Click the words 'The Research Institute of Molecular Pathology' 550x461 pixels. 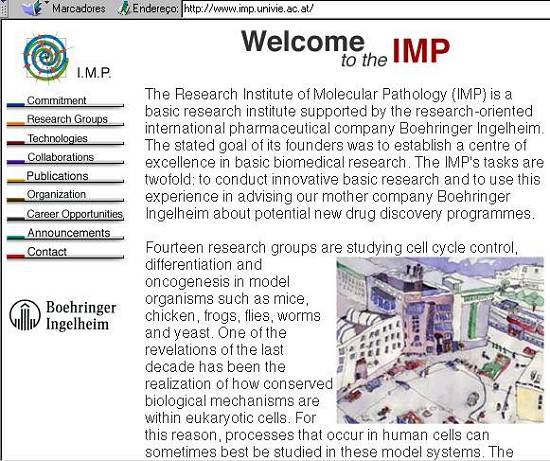[x=296, y=94]
